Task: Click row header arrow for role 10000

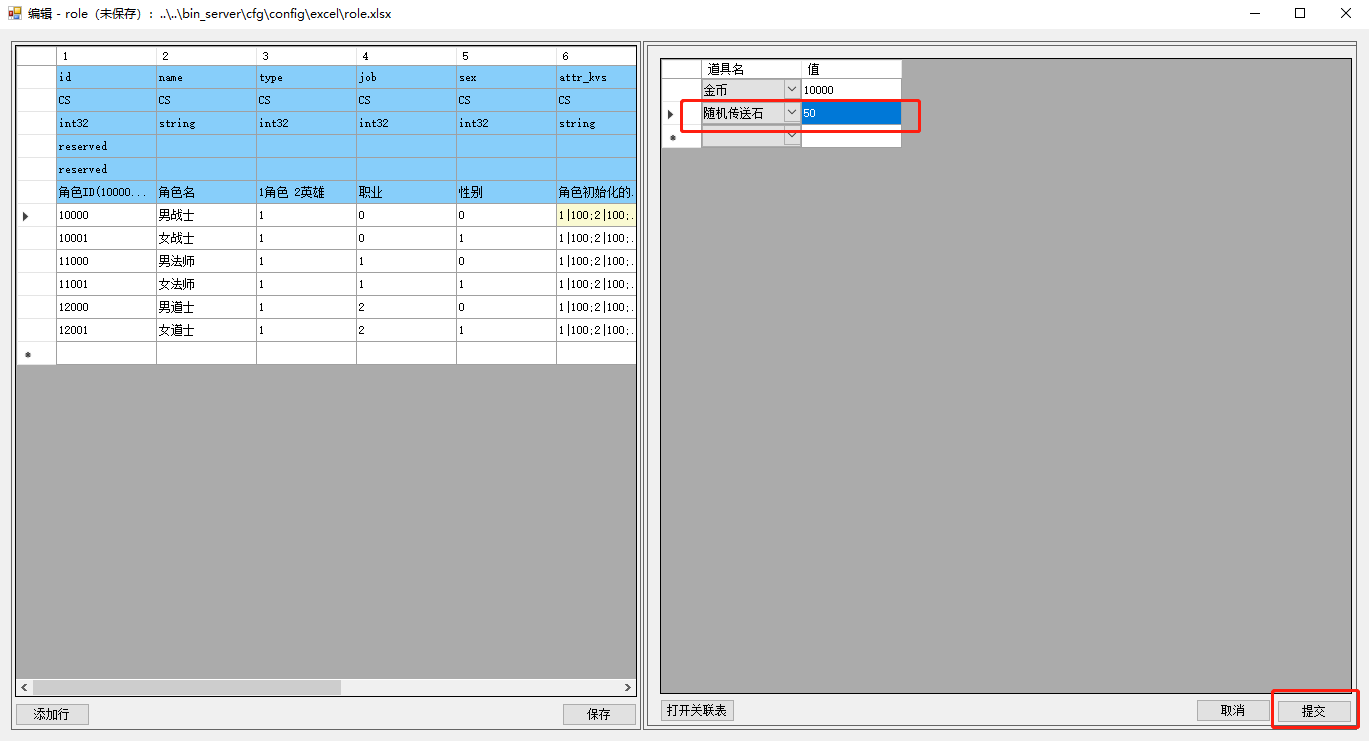Action: pos(27,216)
